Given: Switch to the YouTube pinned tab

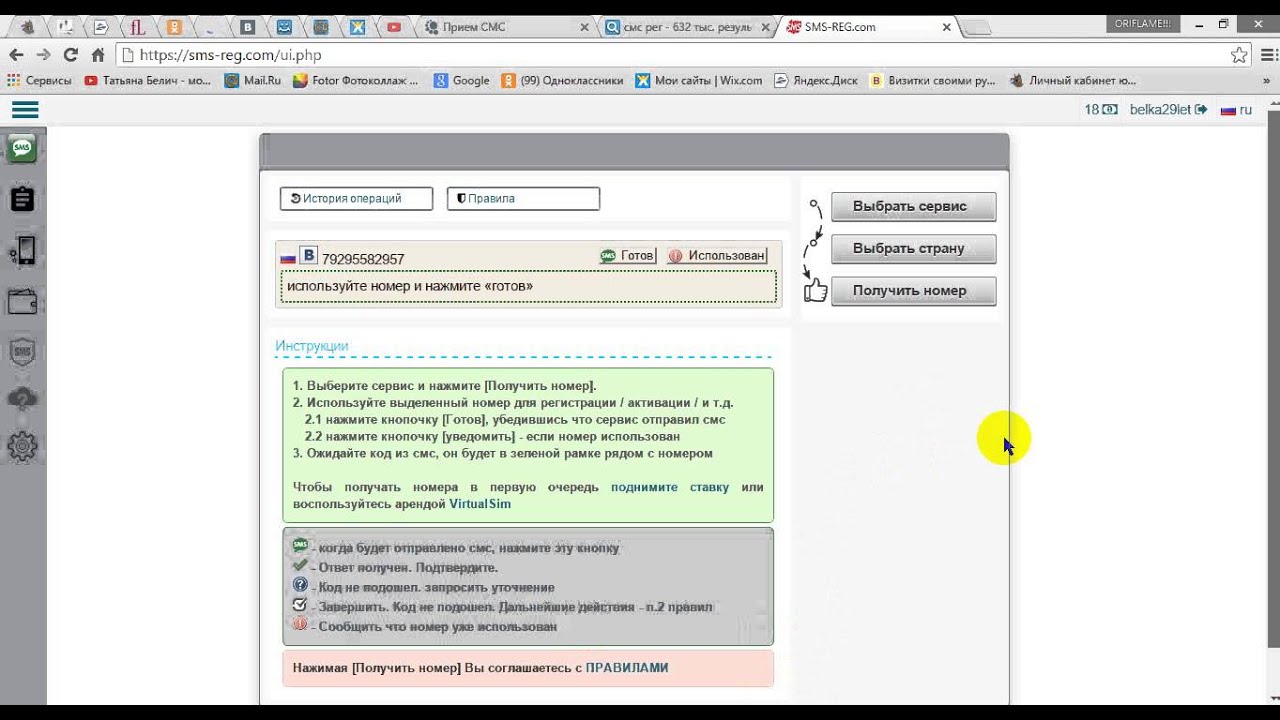Looking at the screenshot, I should 394,27.
